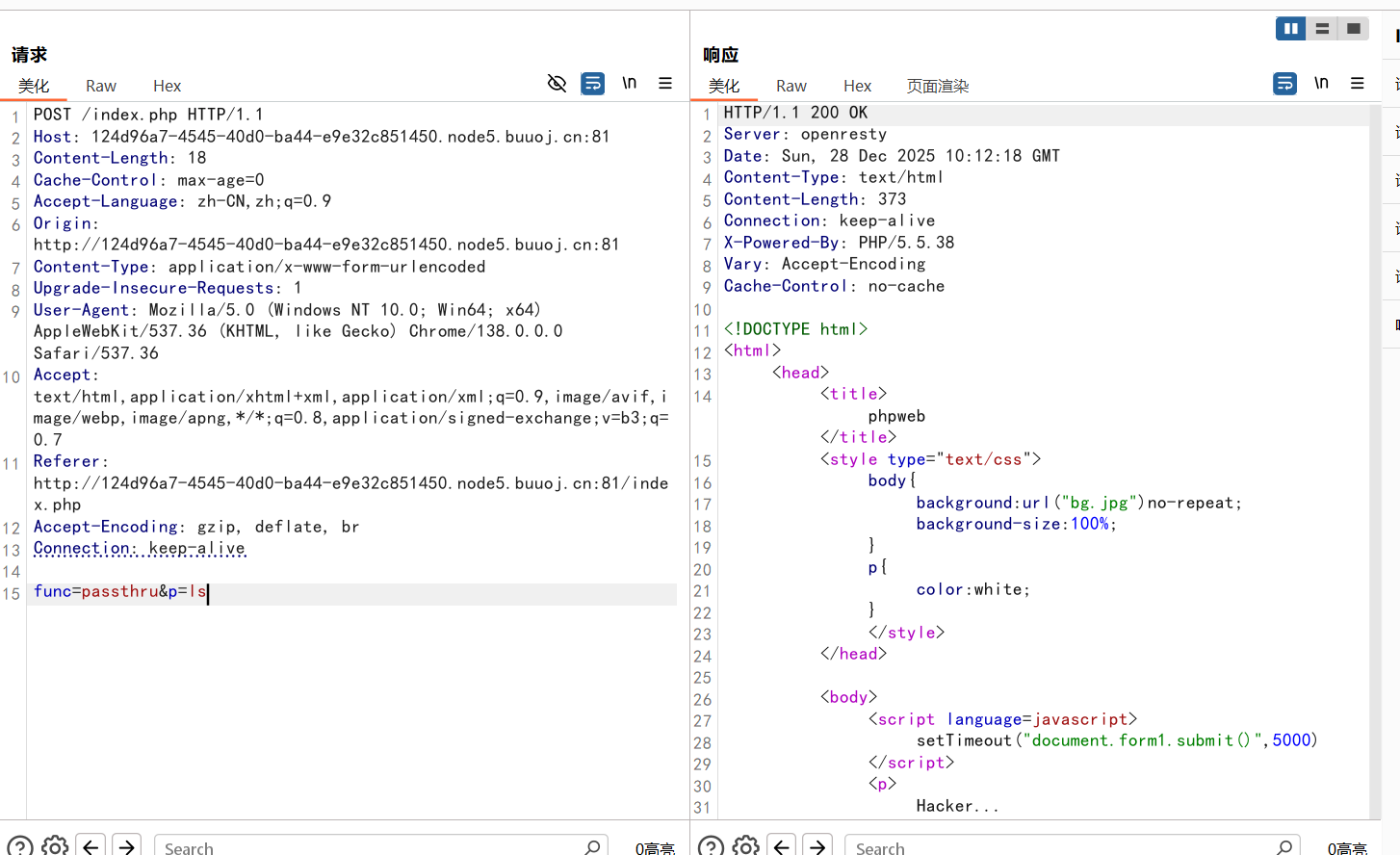Show non-printable \n characters in request
Screen dimensions: 1400x855
point(629,84)
